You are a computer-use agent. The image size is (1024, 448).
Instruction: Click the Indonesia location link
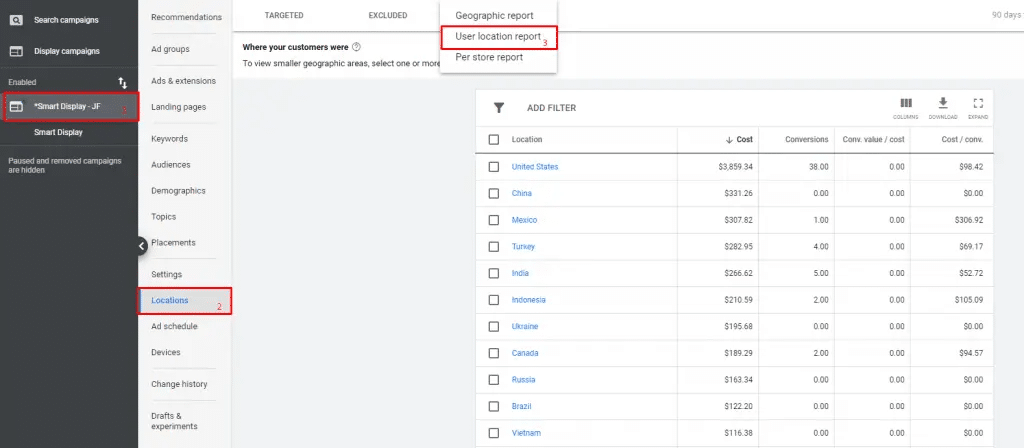point(528,300)
